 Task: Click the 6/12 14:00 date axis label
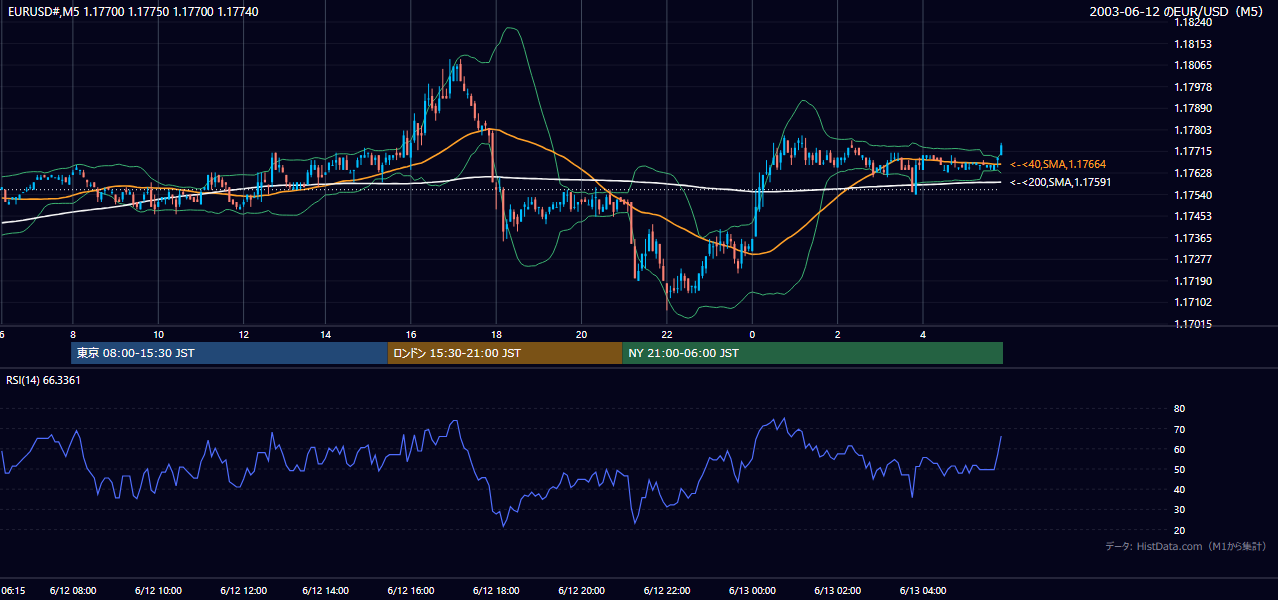tap(327, 590)
